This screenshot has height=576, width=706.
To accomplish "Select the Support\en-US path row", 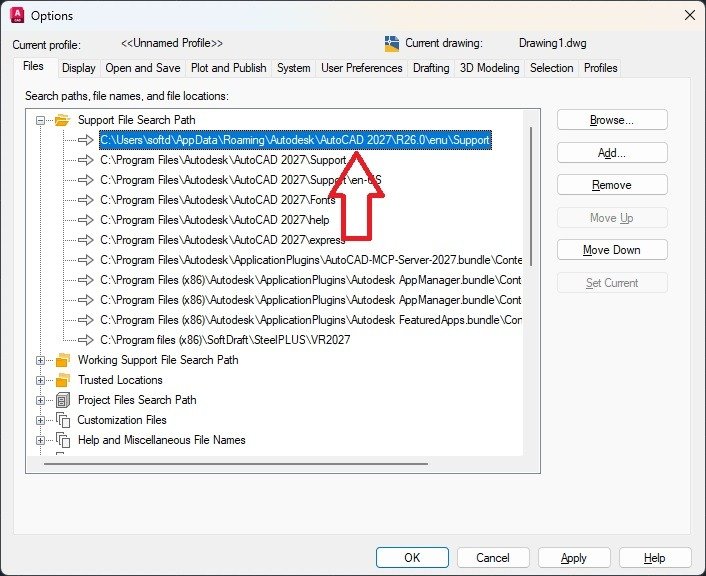I will pyautogui.click(x=241, y=180).
